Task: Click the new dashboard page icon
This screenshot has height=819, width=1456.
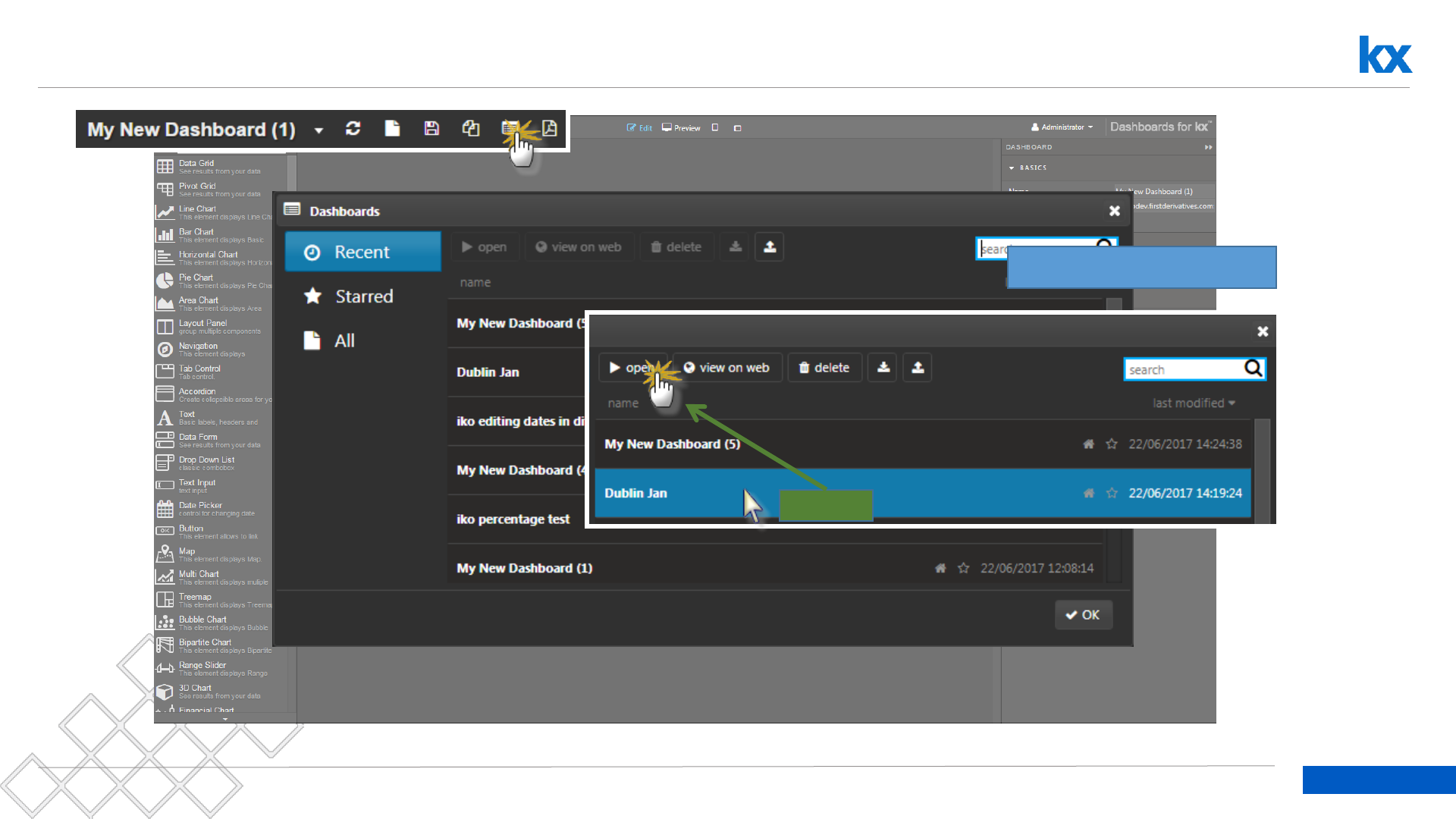Action: [392, 129]
